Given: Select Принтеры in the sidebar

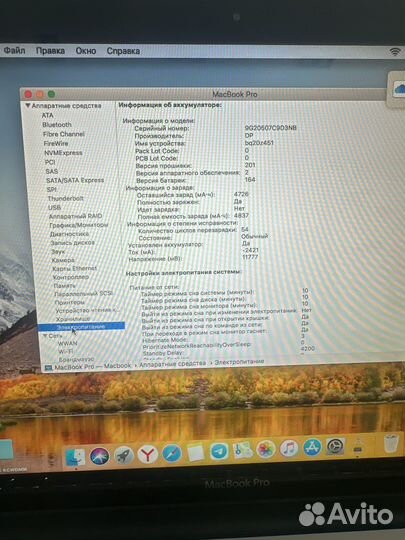Looking at the screenshot, I should [70, 302].
